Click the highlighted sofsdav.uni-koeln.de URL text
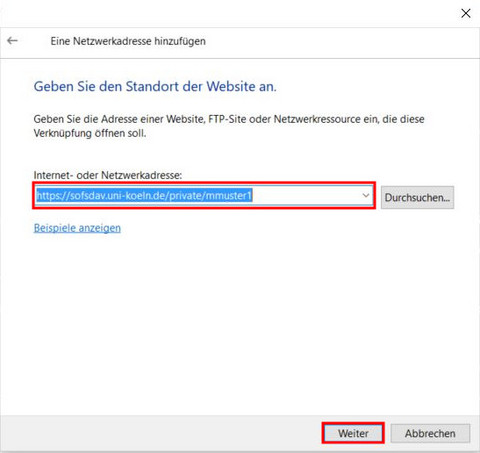This screenshot has width=480, height=453. [144, 196]
